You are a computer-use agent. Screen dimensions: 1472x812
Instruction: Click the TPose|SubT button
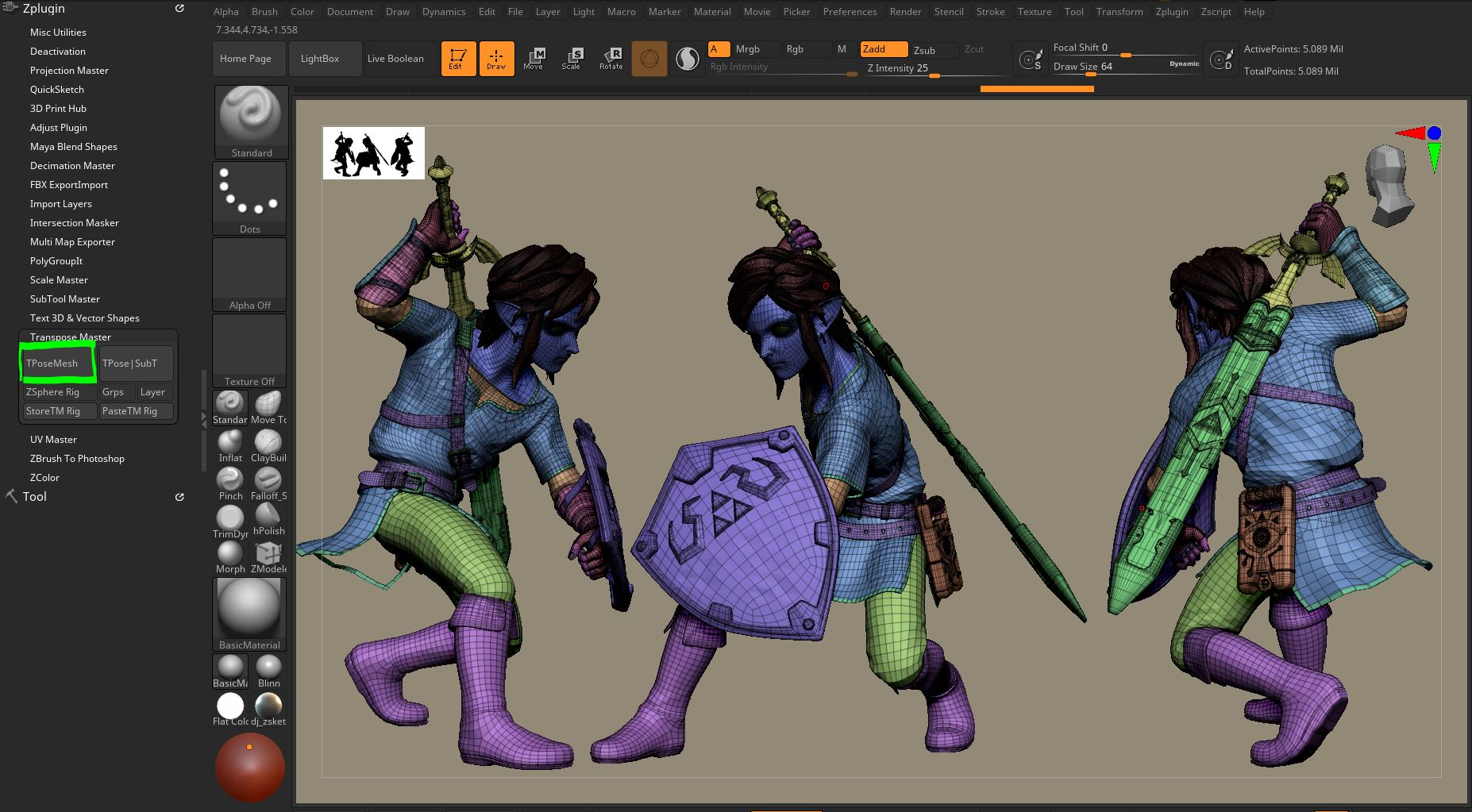pyautogui.click(x=136, y=364)
